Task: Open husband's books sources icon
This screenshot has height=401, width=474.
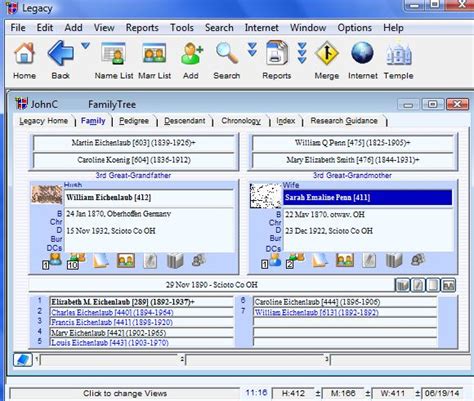Action: click(175, 260)
